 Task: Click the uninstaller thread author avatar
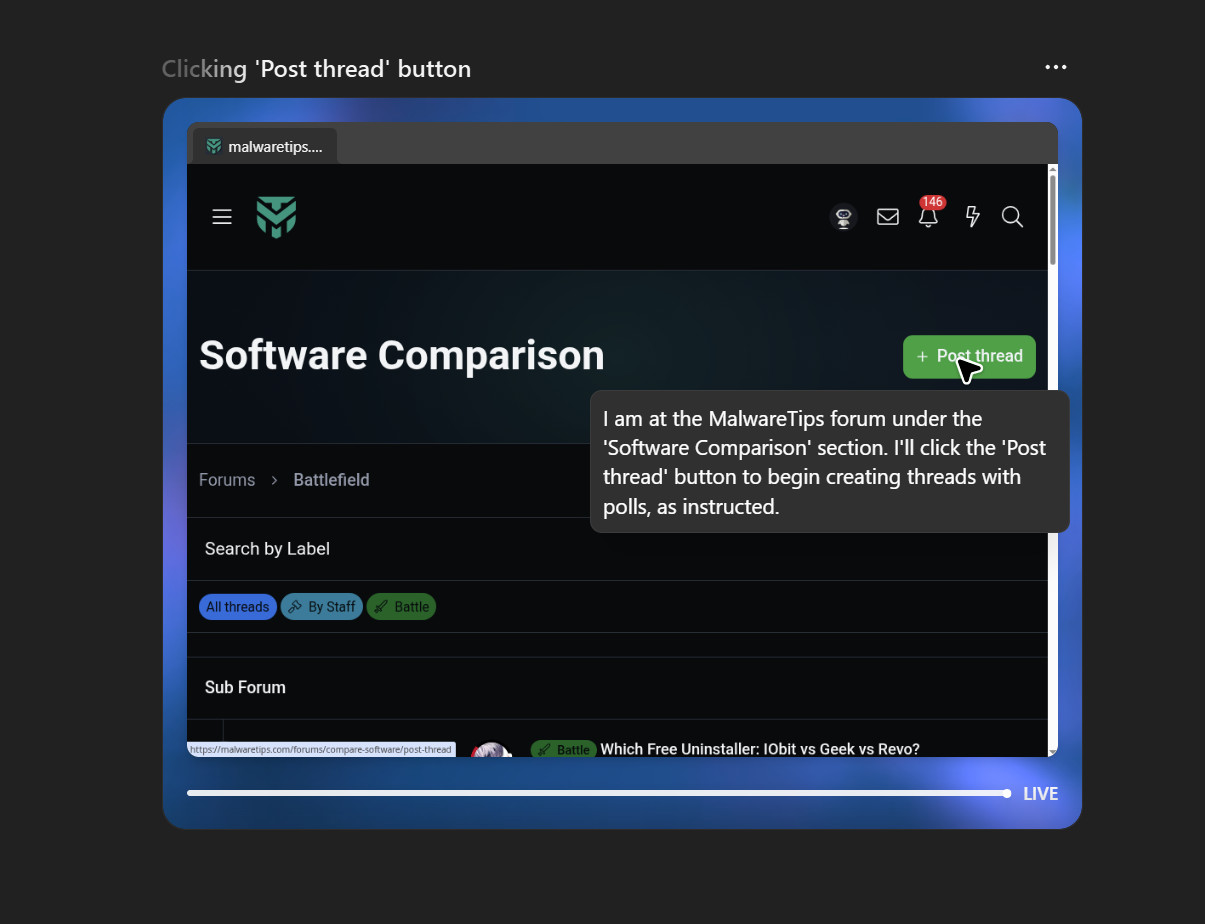pos(490,750)
